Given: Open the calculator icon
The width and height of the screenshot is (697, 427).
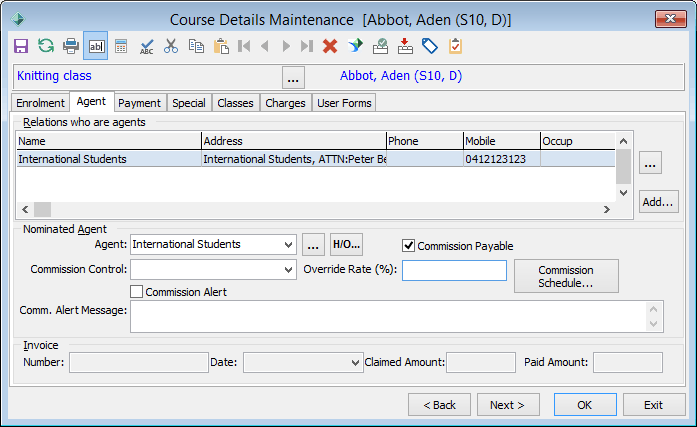Looking at the screenshot, I should (x=121, y=46).
